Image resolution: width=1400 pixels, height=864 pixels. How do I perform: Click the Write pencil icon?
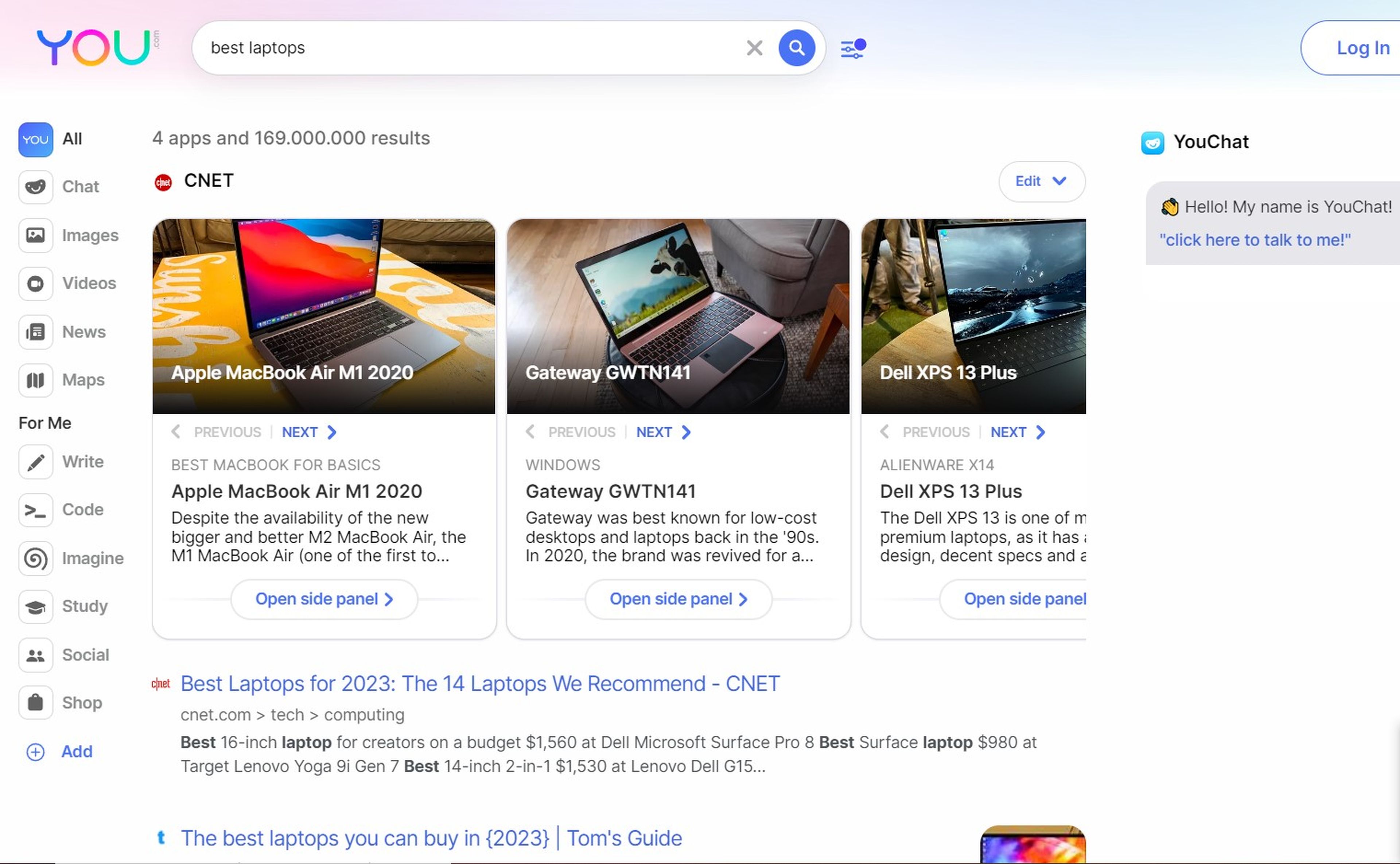pyautogui.click(x=35, y=462)
